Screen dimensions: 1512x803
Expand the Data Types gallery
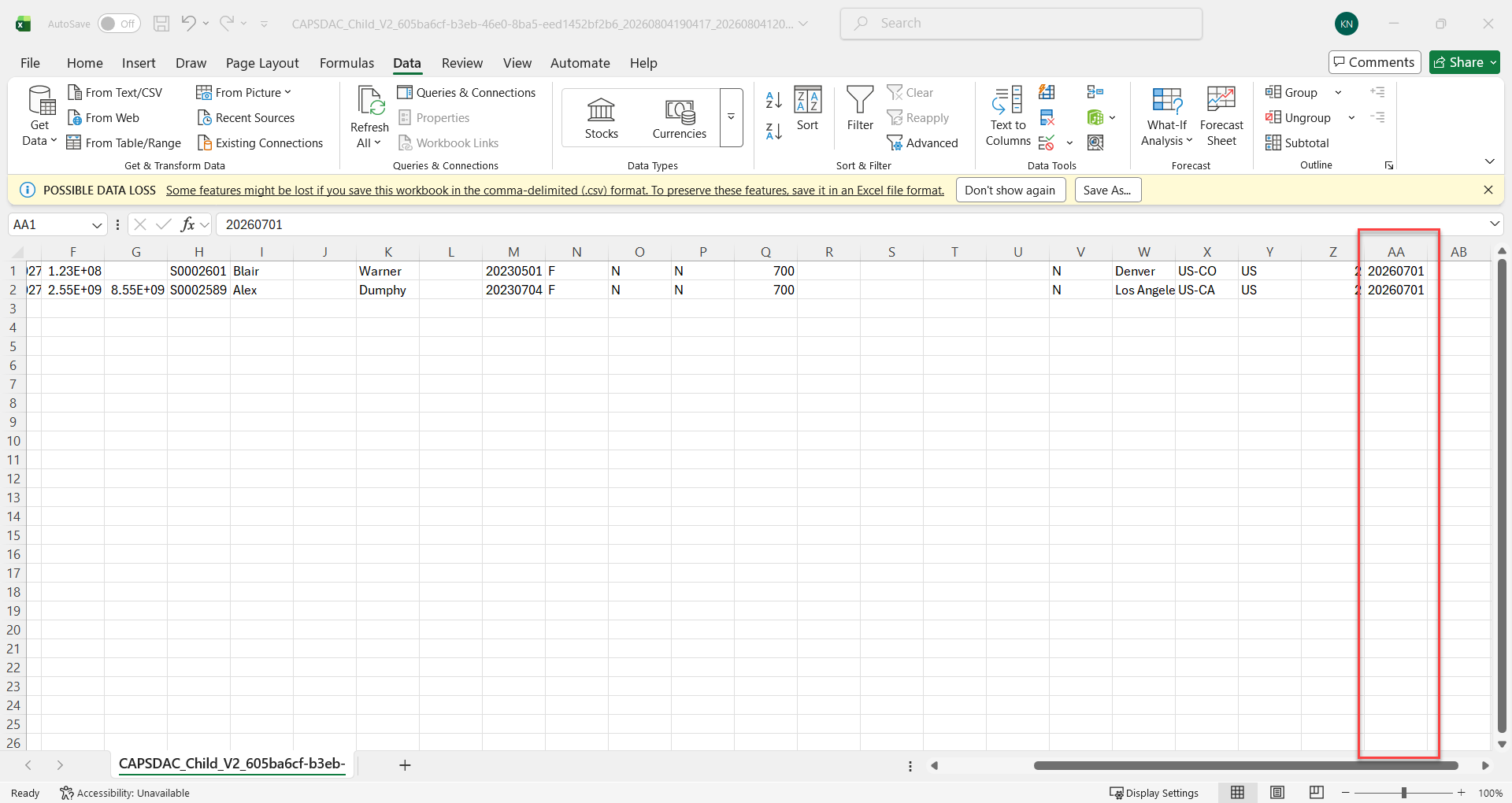coord(732,117)
